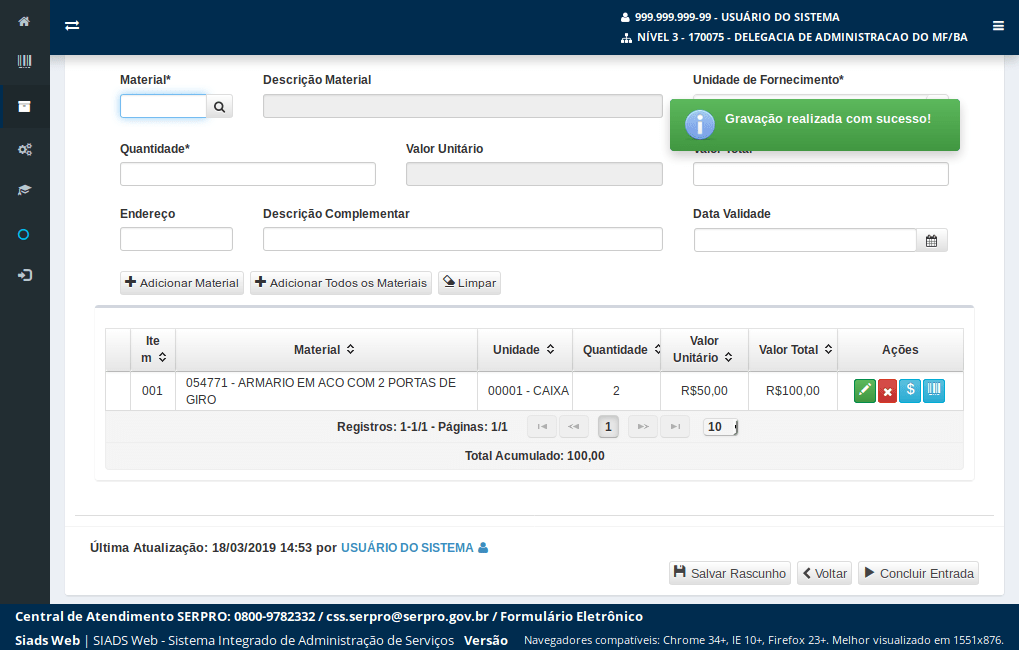Image resolution: width=1019 pixels, height=650 pixels.
Task: Delete item 001 with the red X
Action: point(887,391)
